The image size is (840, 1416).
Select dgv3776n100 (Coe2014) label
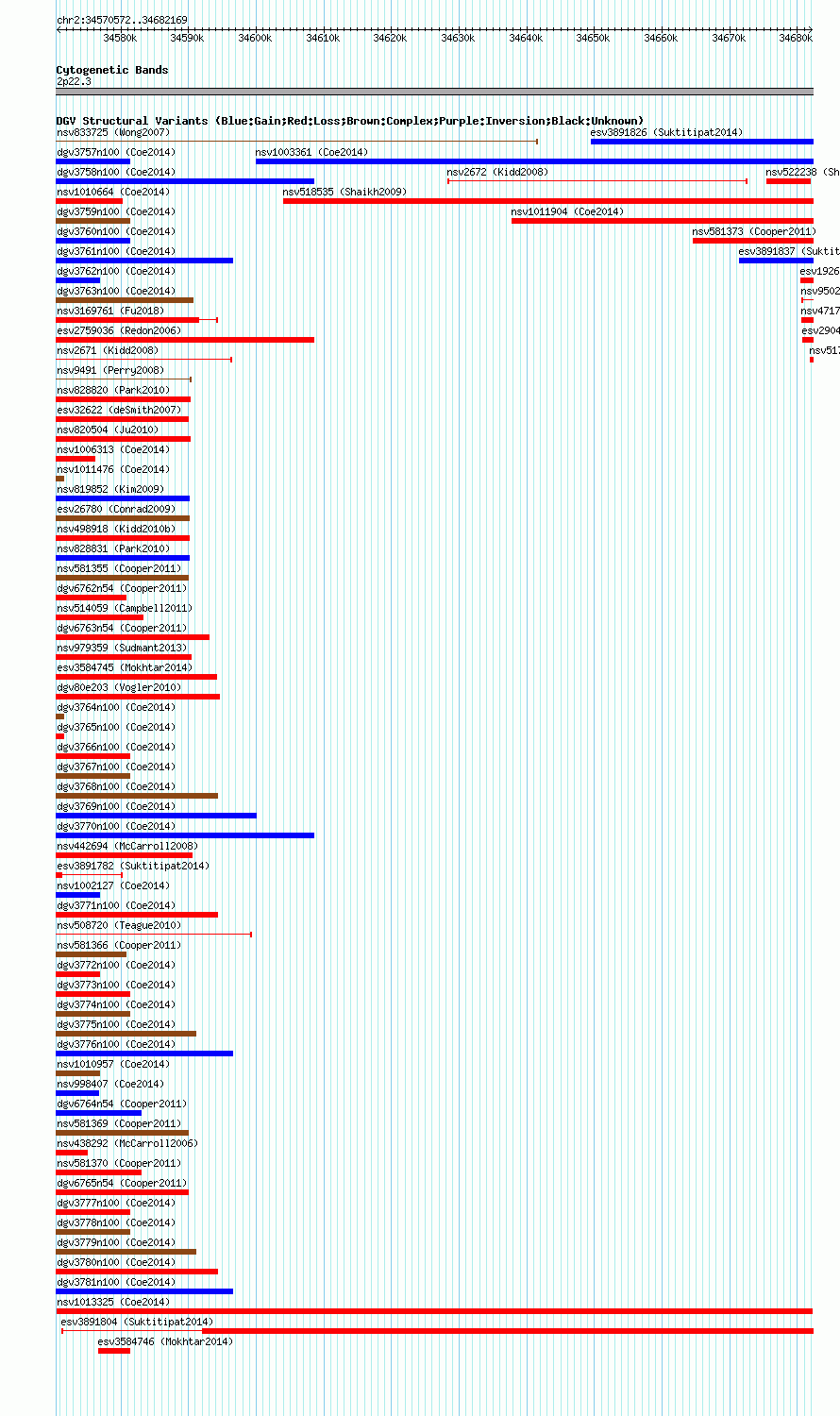pos(116,1044)
